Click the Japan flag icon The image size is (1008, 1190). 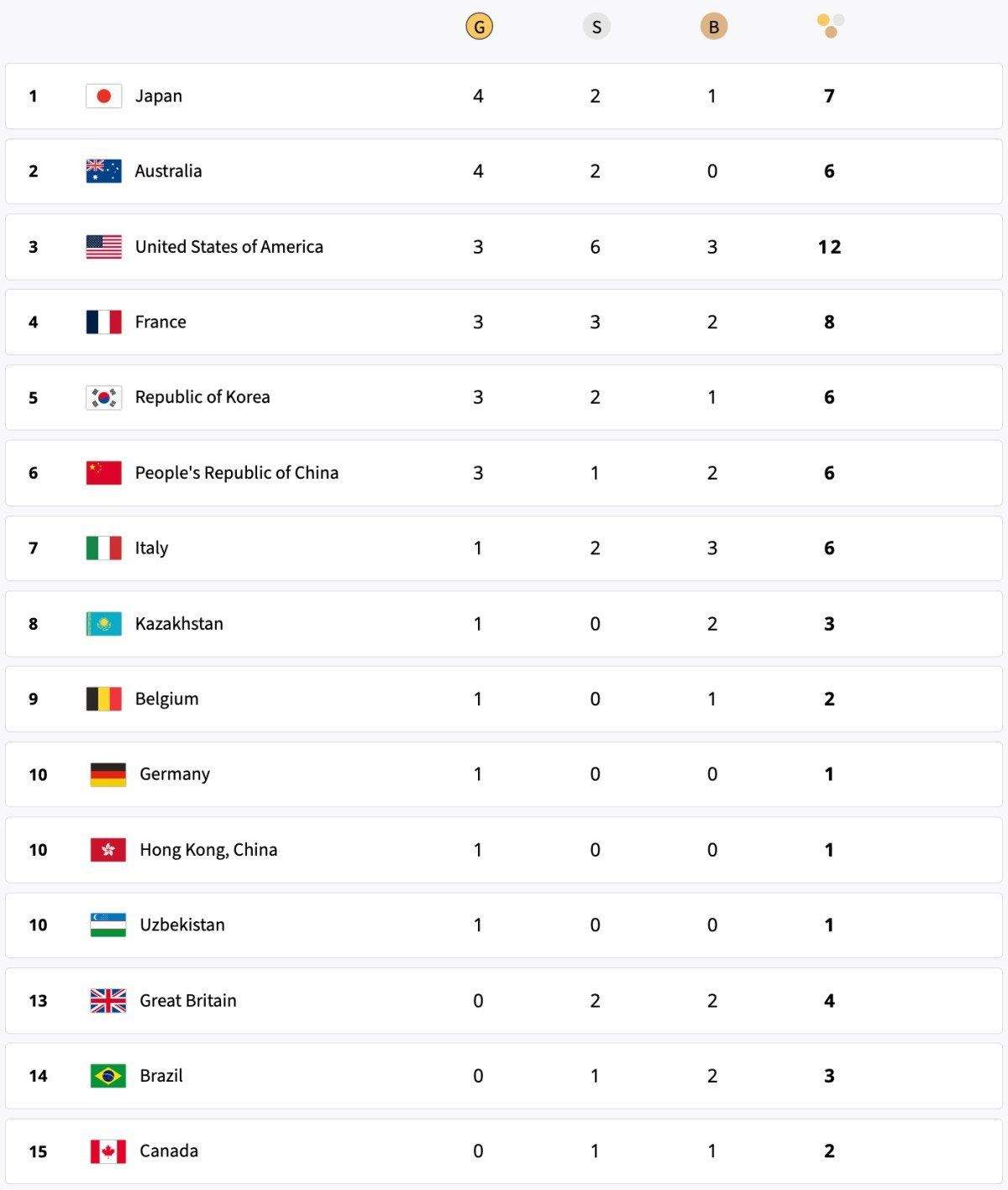tap(104, 96)
